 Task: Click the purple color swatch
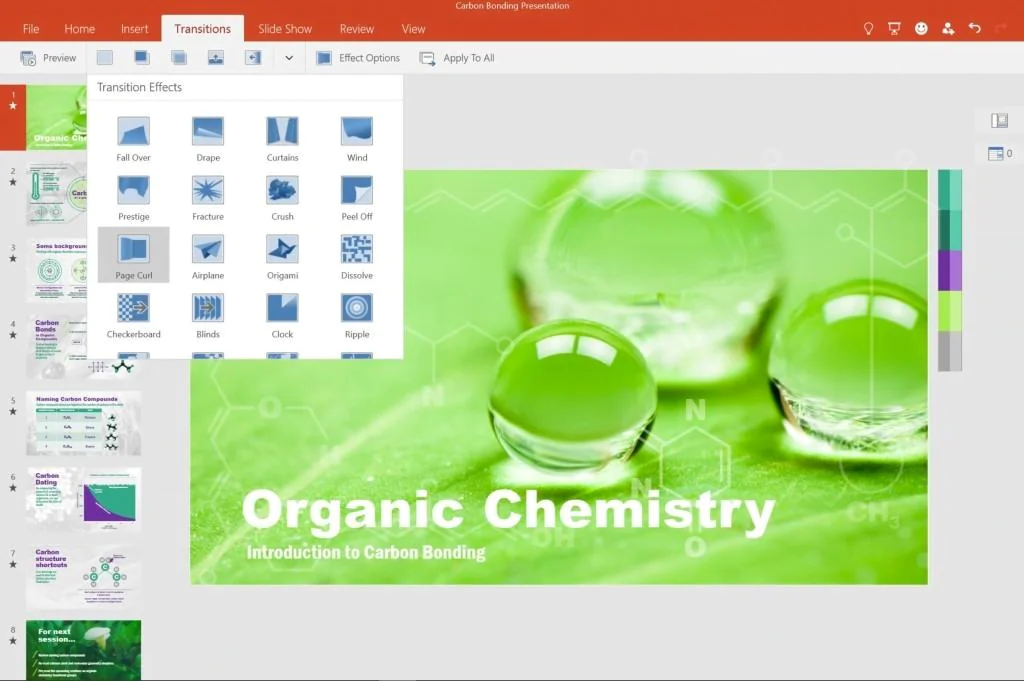949,270
